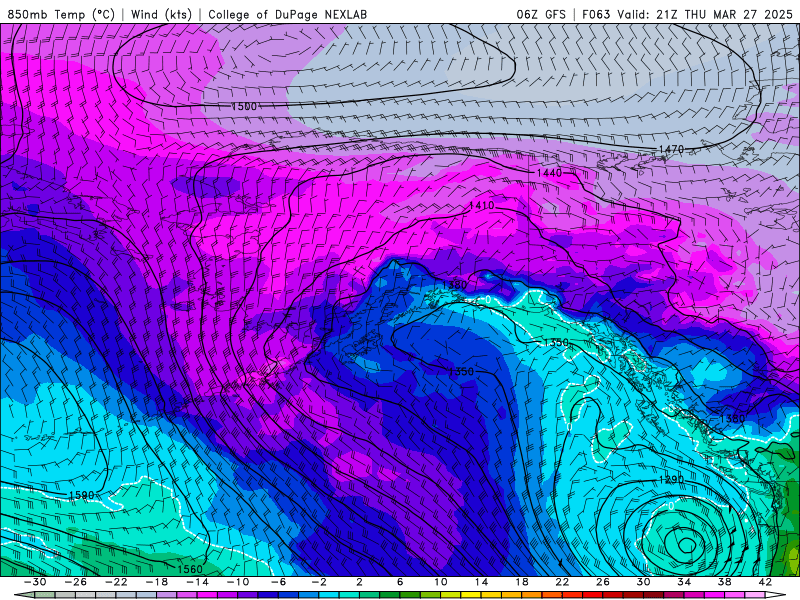
Task: Click the -14 colorbar tick label
Action: coord(197,582)
